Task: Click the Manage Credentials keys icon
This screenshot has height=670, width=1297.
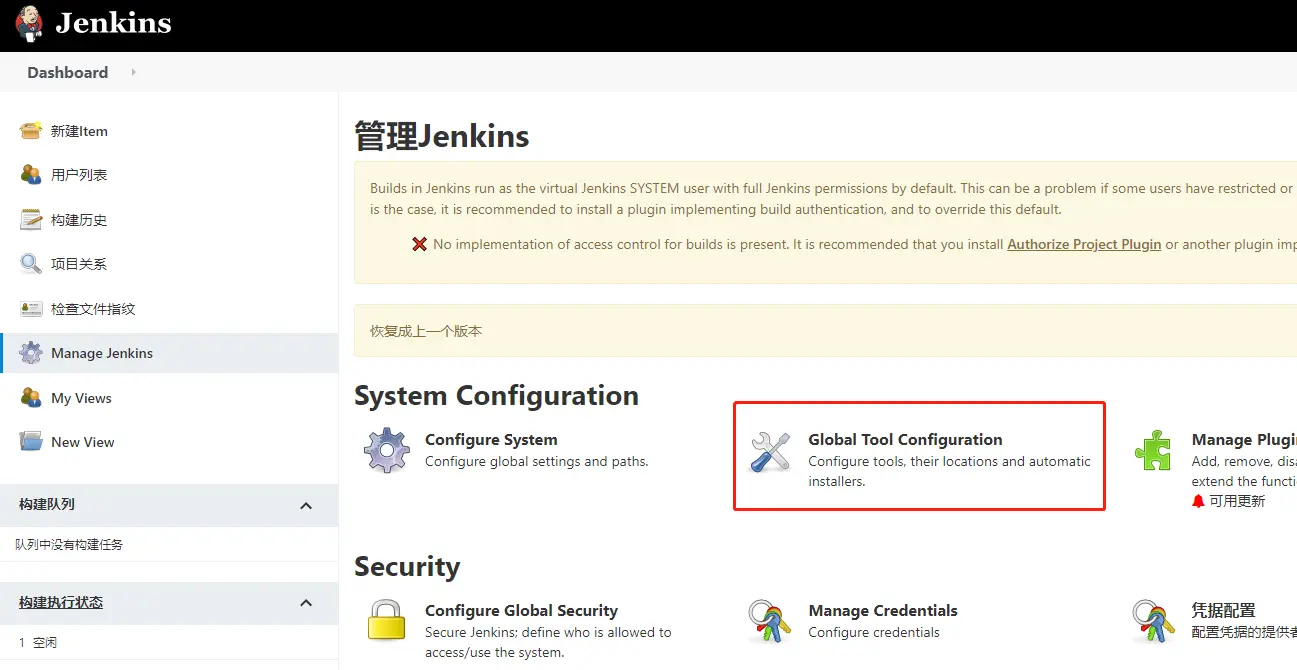Action: [770, 621]
